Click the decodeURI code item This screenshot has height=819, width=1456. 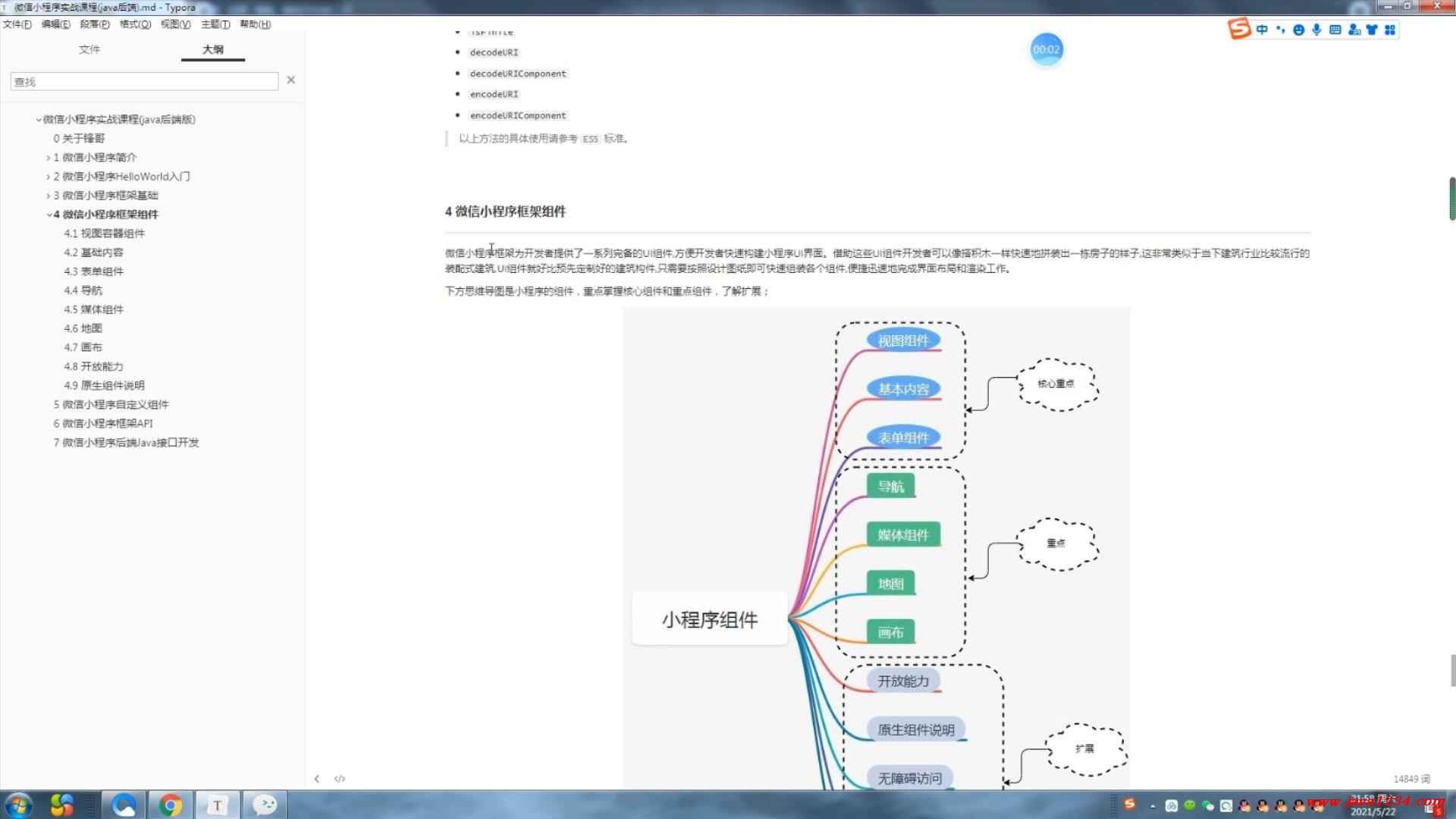tap(494, 52)
